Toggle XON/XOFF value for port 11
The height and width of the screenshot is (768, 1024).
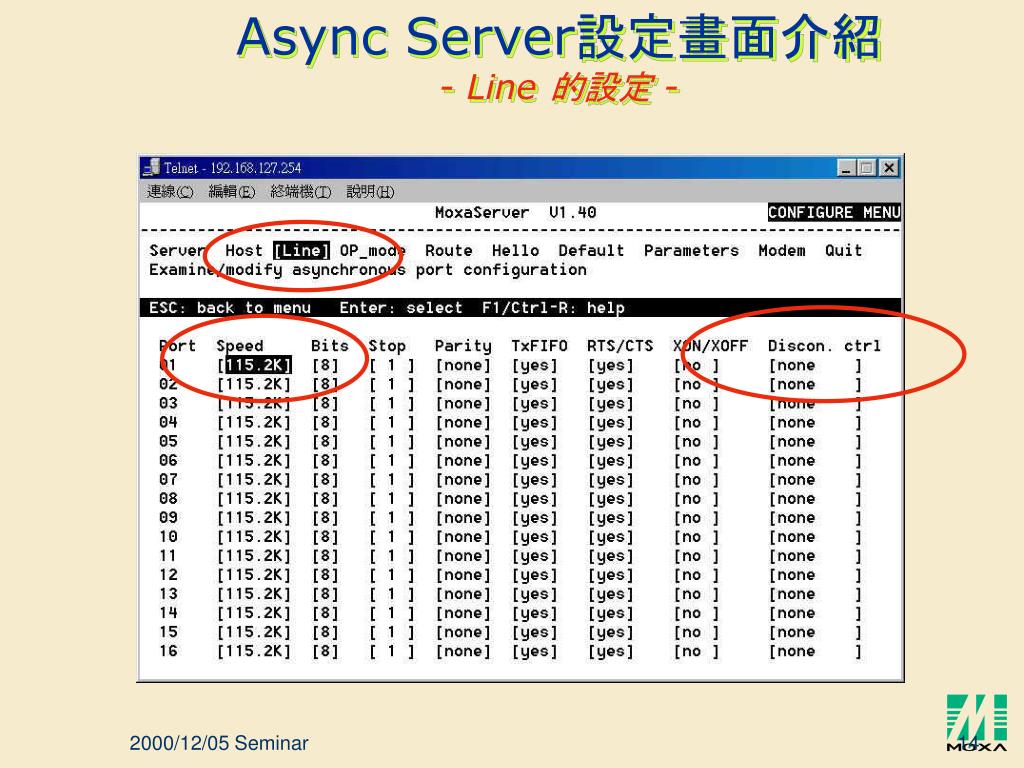point(696,556)
